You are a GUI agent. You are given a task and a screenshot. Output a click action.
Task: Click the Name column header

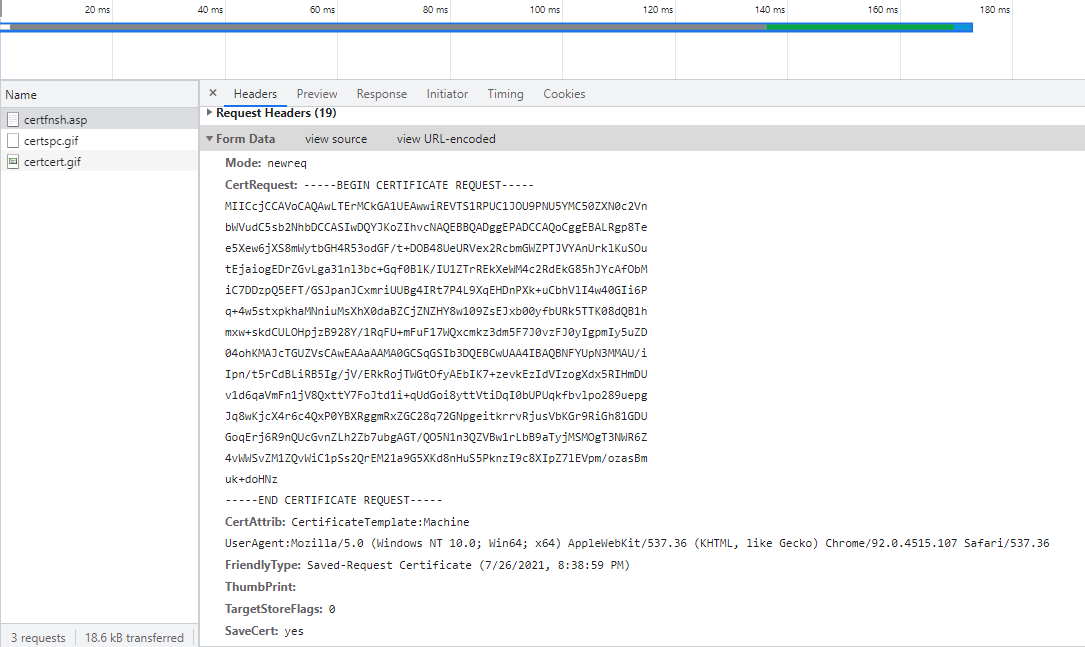[21, 95]
